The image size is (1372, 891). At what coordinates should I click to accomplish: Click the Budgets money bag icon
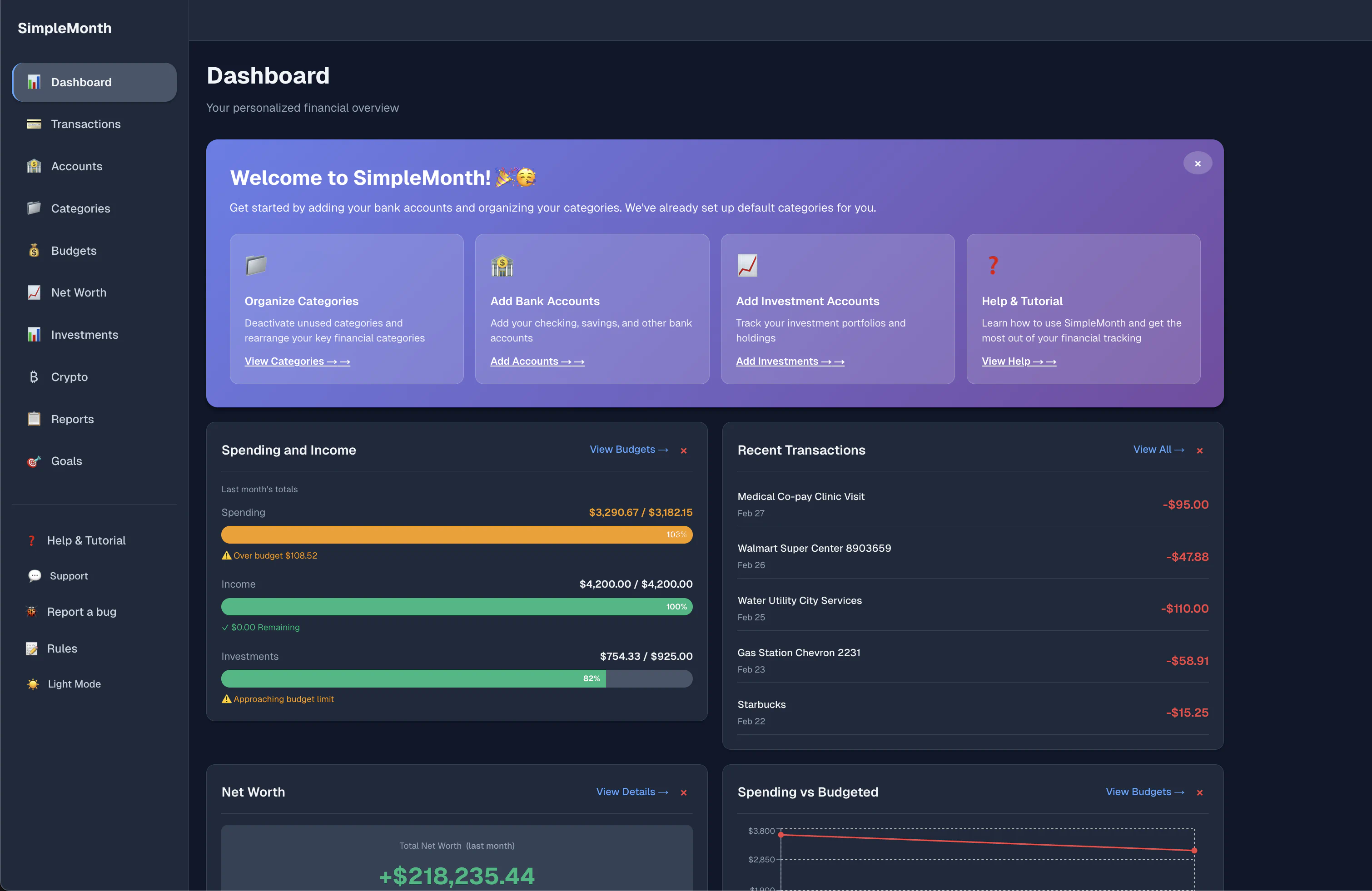coord(34,250)
